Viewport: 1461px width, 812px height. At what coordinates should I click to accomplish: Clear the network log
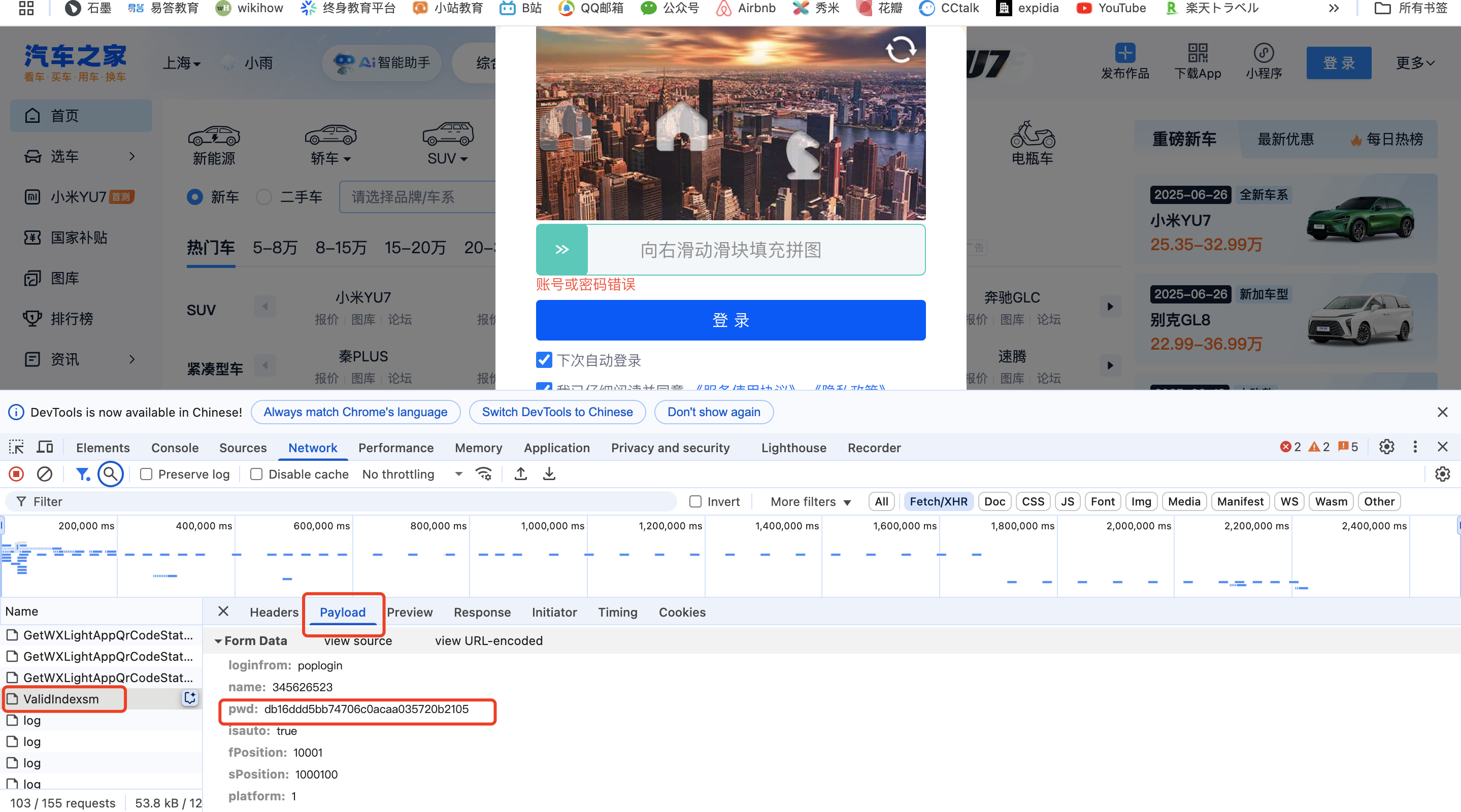pyautogui.click(x=44, y=474)
